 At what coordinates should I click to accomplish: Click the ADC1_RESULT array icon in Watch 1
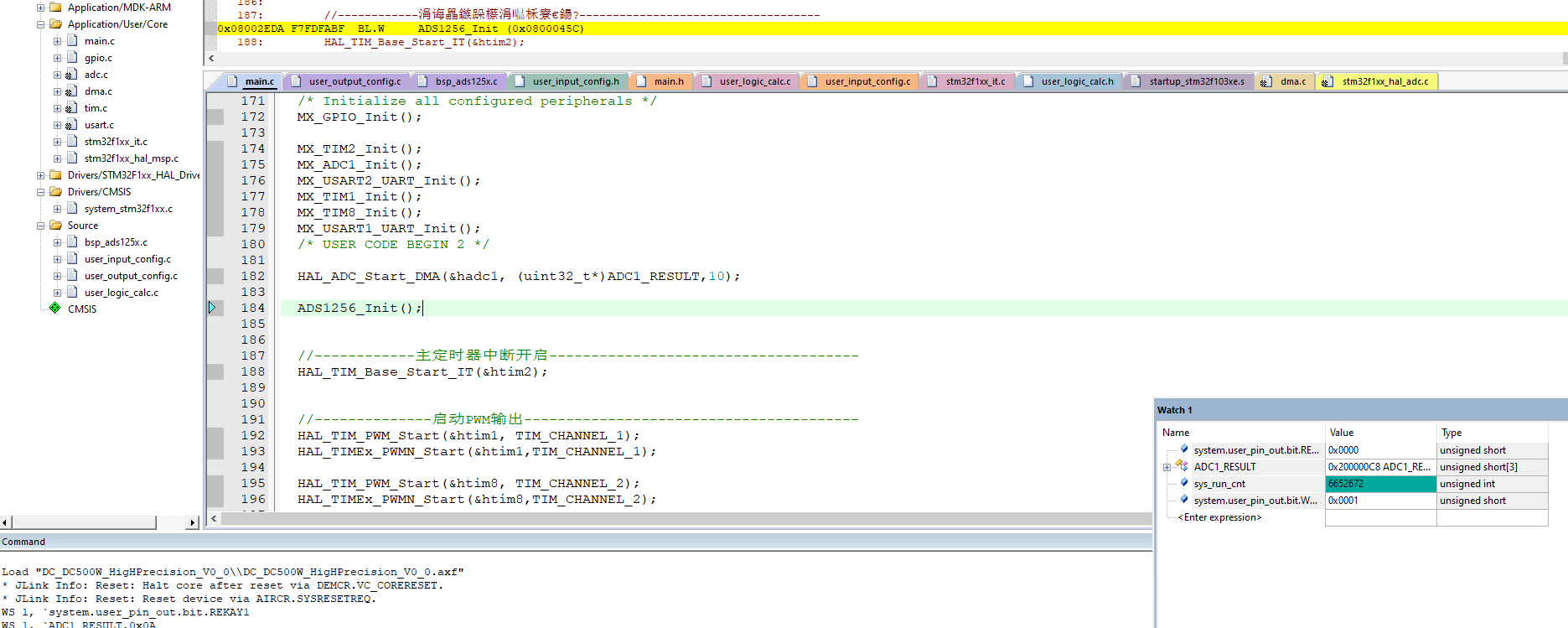point(1182,466)
